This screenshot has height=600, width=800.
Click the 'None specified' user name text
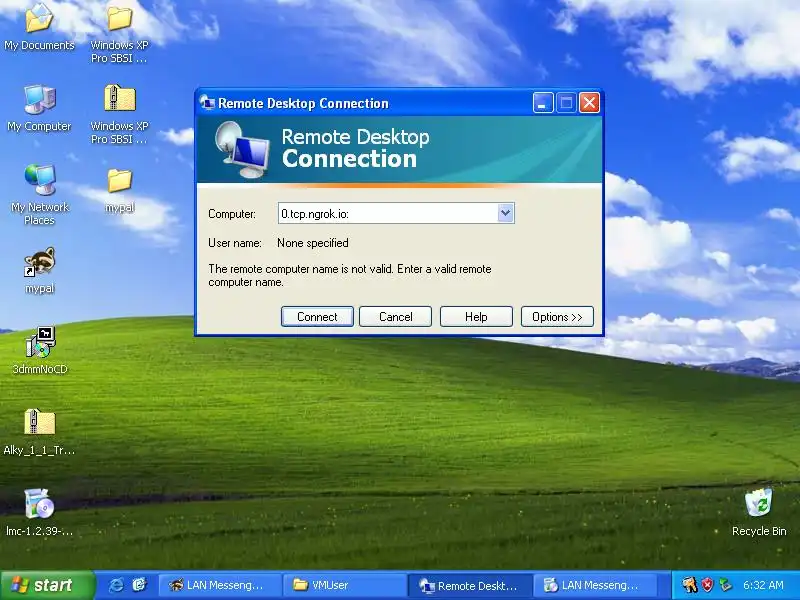click(x=313, y=243)
